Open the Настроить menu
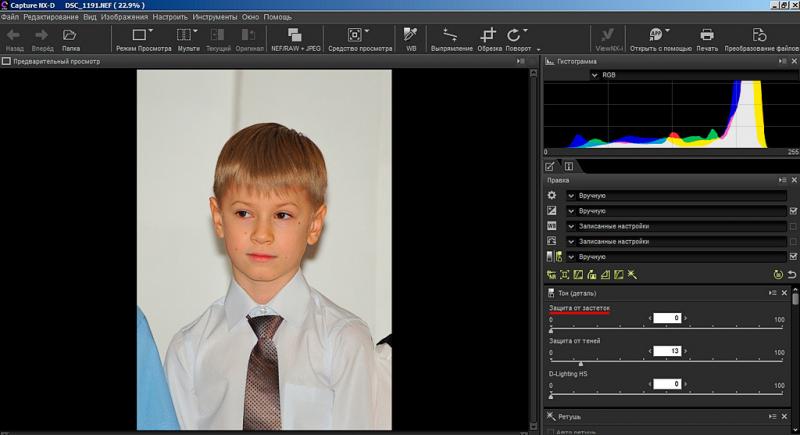Viewport: 800px width, 435px height. pos(170,17)
